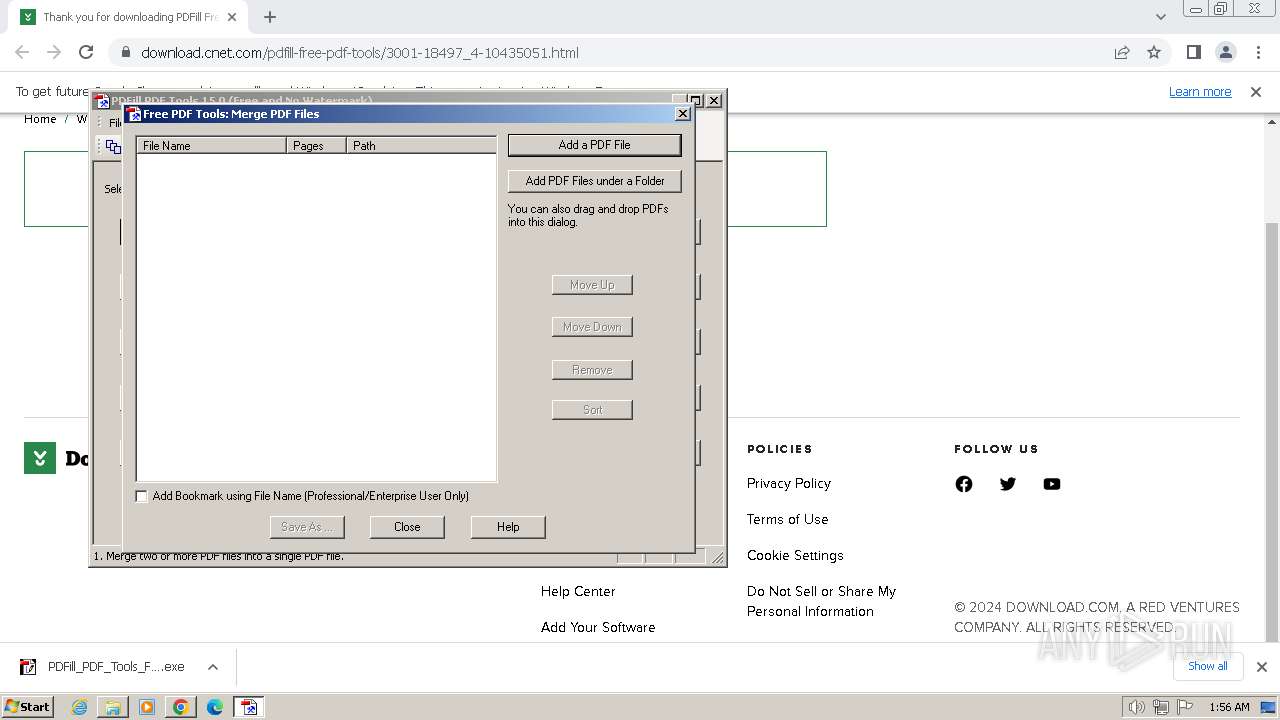Click the Remove button in Merge dialog
The height and width of the screenshot is (720, 1280).
click(592, 370)
